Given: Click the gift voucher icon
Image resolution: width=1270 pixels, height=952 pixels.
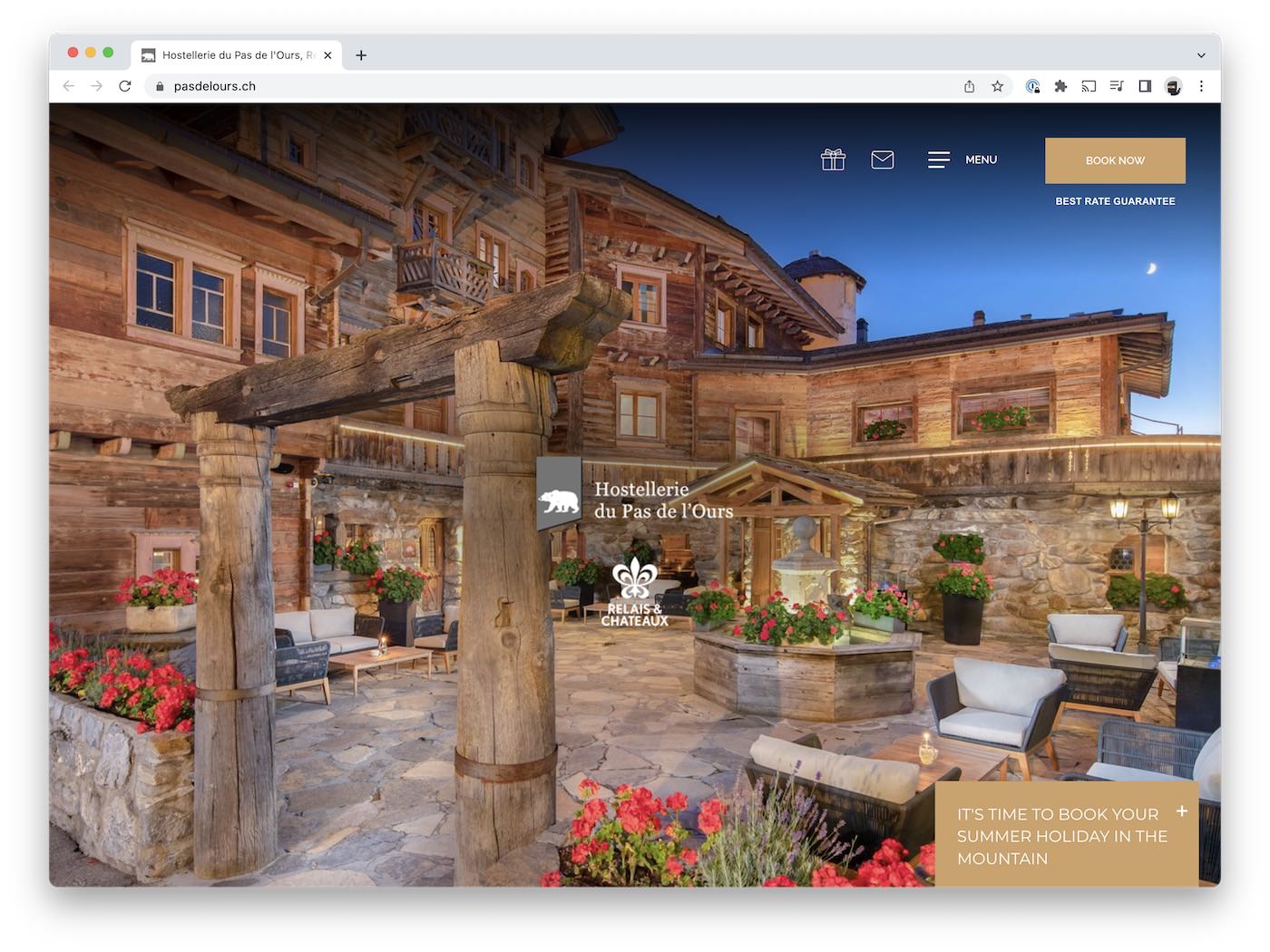Looking at the screenshot, I should 833,160.
